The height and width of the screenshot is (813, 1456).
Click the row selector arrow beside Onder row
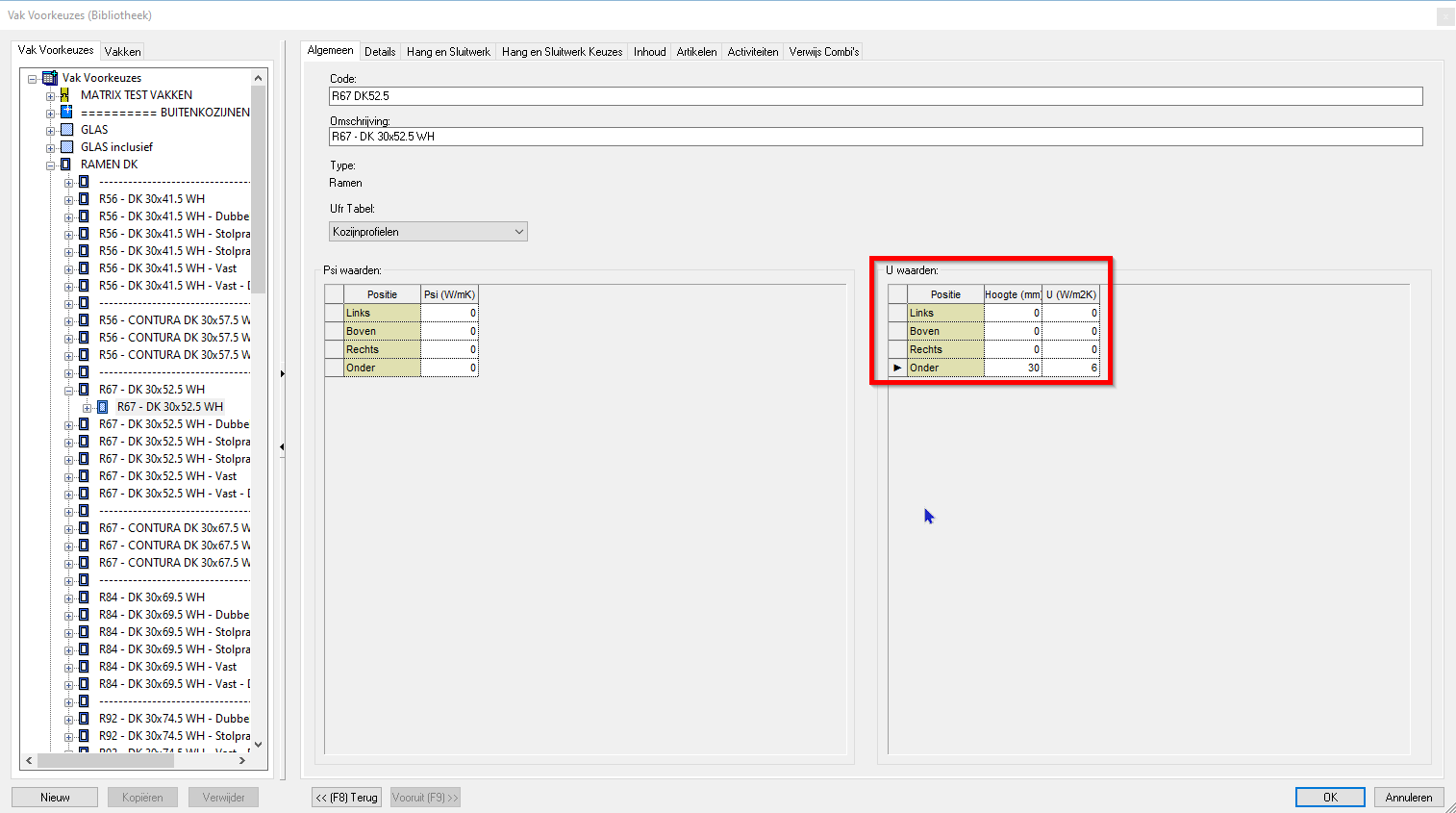[x=896, y=367]
